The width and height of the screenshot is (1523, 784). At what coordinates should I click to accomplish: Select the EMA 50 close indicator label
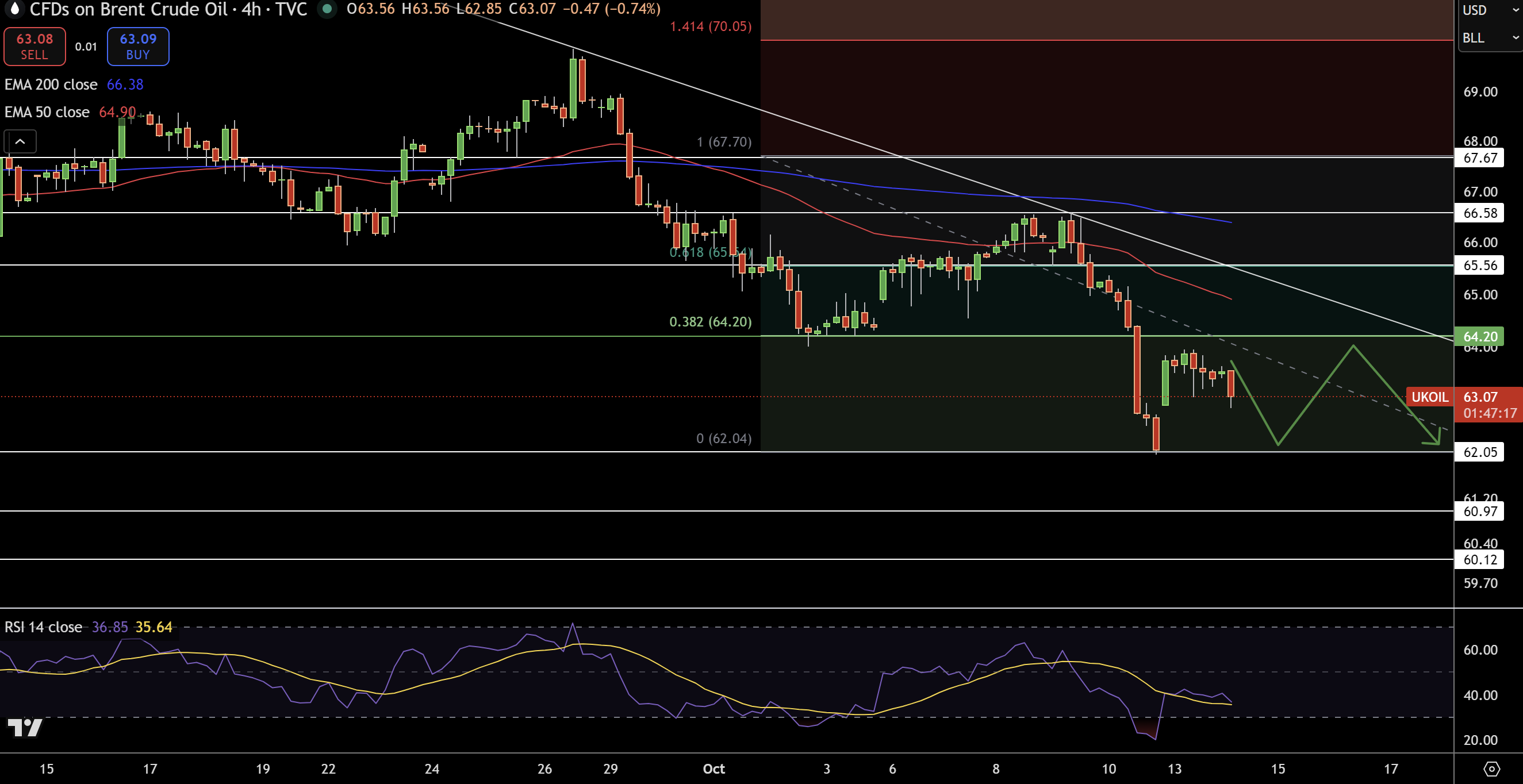point(47,112)
